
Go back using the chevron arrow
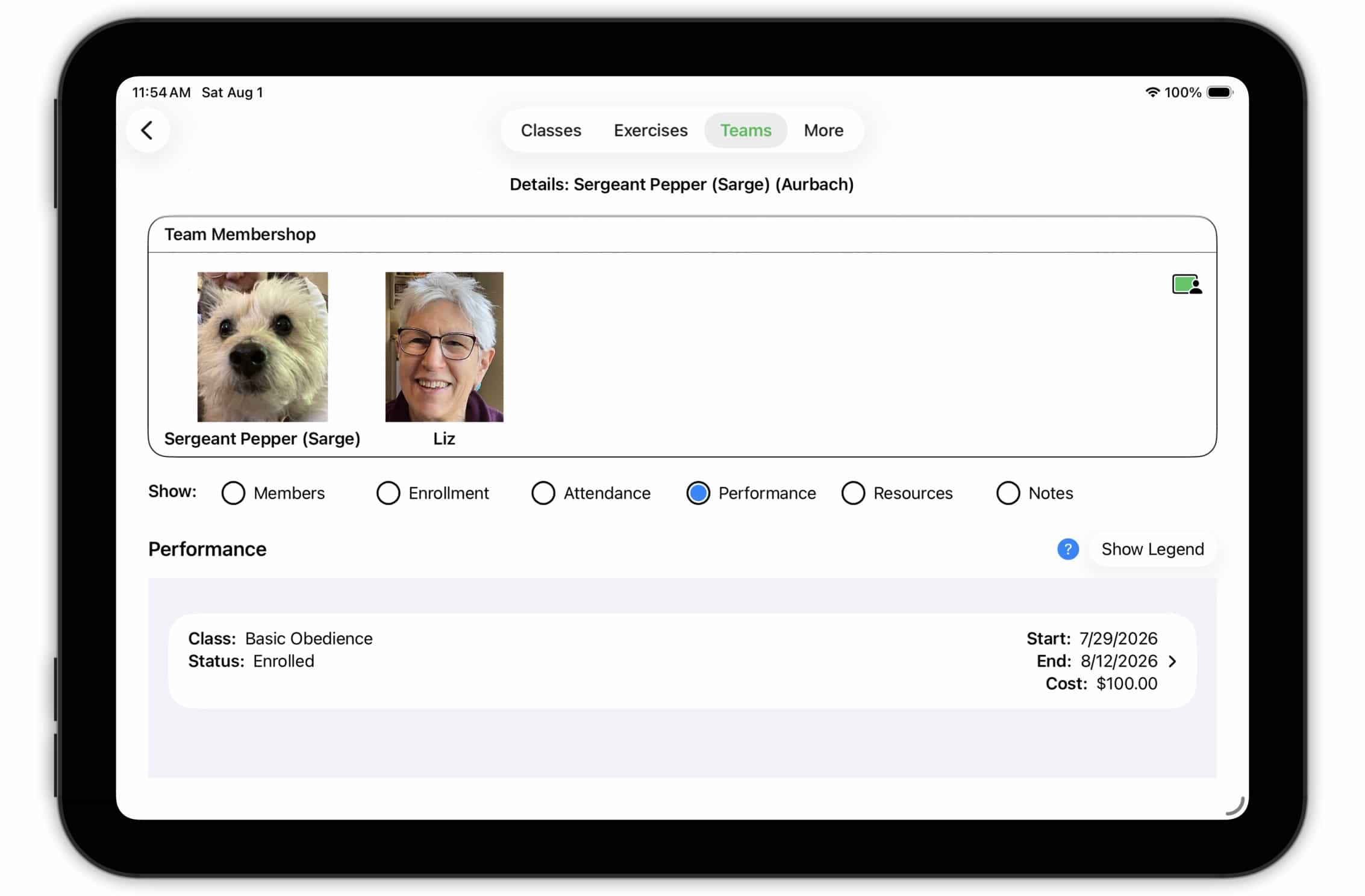click(147, 130)
